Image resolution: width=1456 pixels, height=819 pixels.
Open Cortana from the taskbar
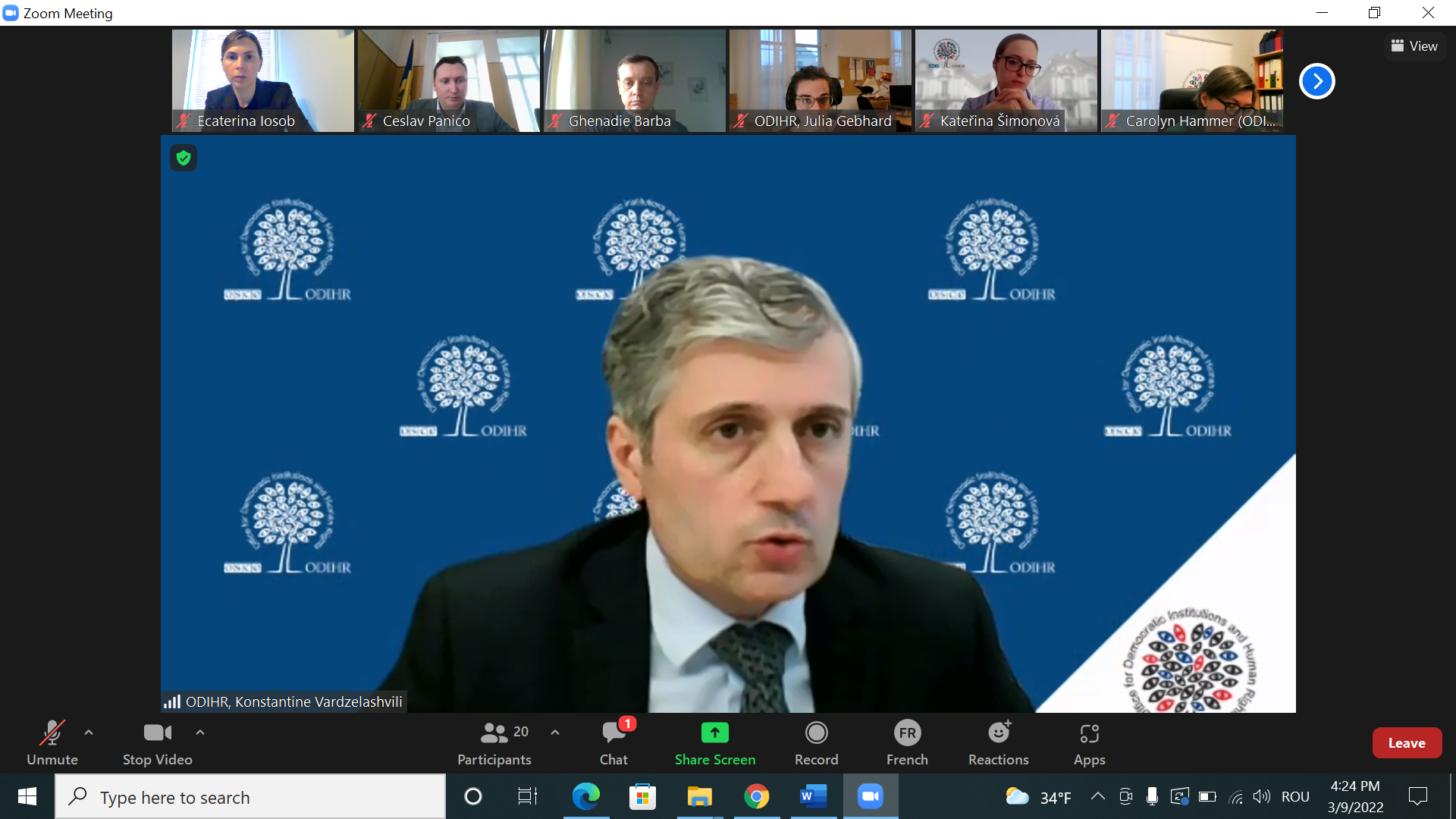[x=473, y=796]
